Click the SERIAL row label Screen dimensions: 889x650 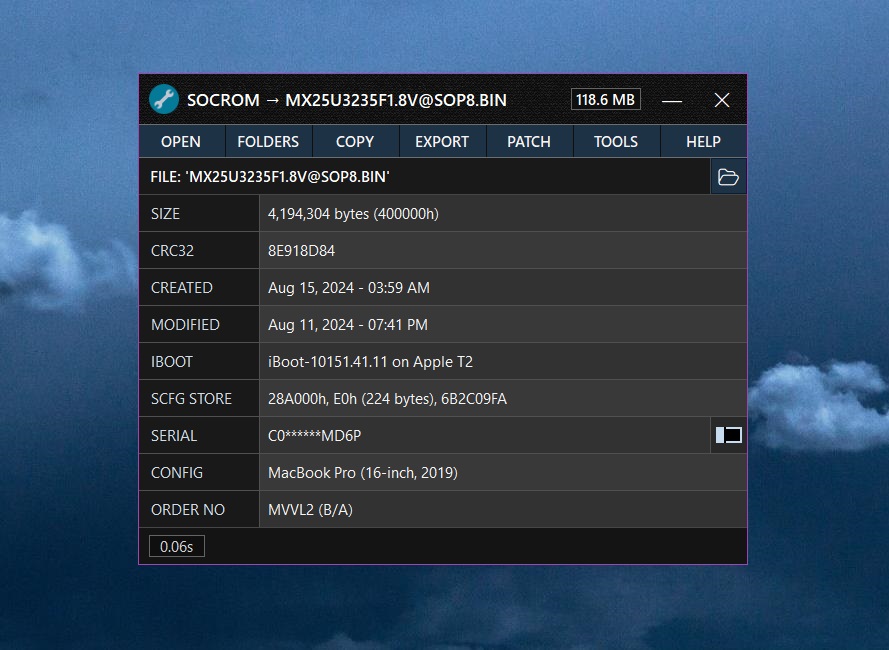tap(174, 436)
